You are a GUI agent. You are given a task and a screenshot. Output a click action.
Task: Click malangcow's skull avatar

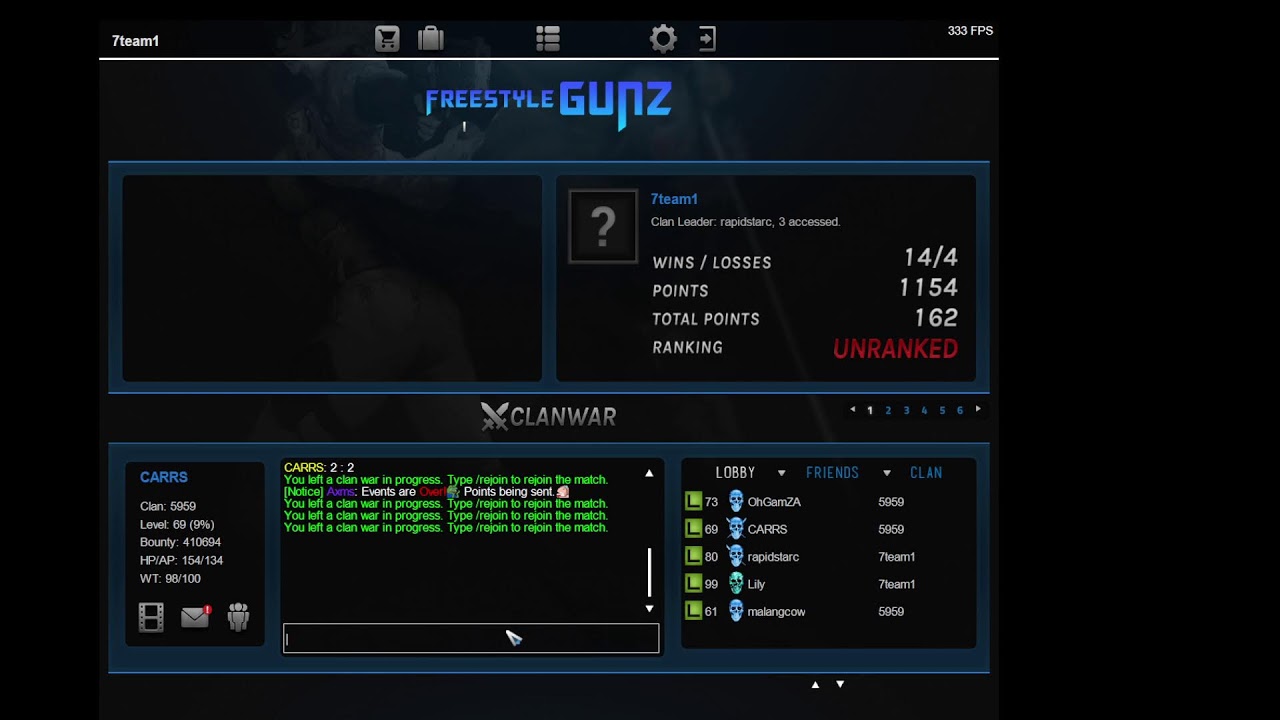point(736,611)
